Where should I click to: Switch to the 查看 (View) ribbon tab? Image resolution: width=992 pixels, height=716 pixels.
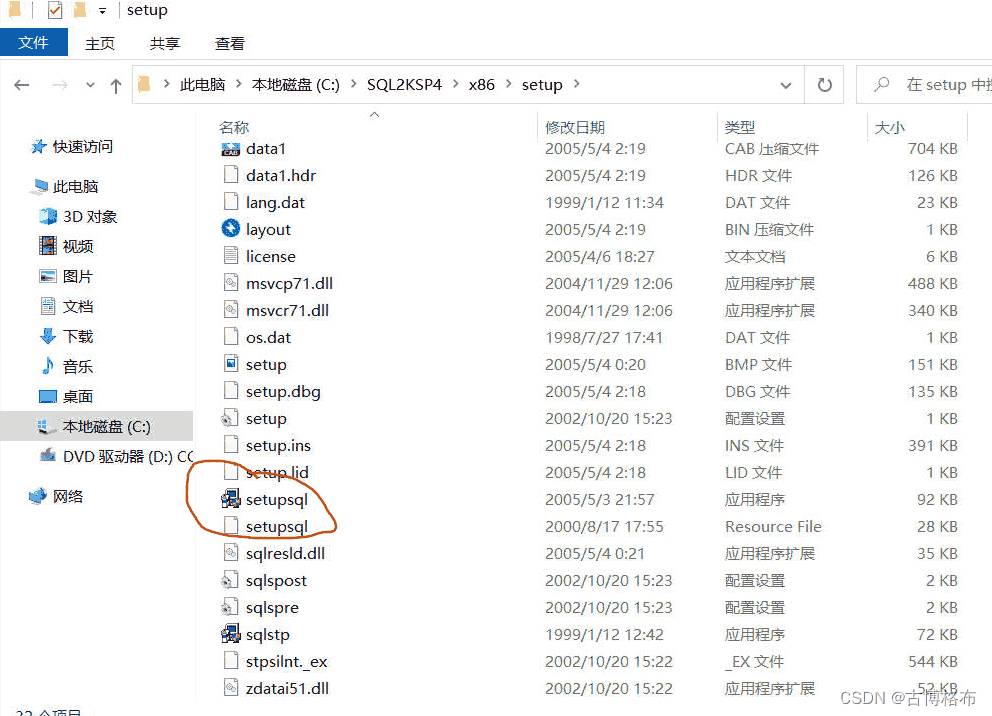tap(229, 44)
